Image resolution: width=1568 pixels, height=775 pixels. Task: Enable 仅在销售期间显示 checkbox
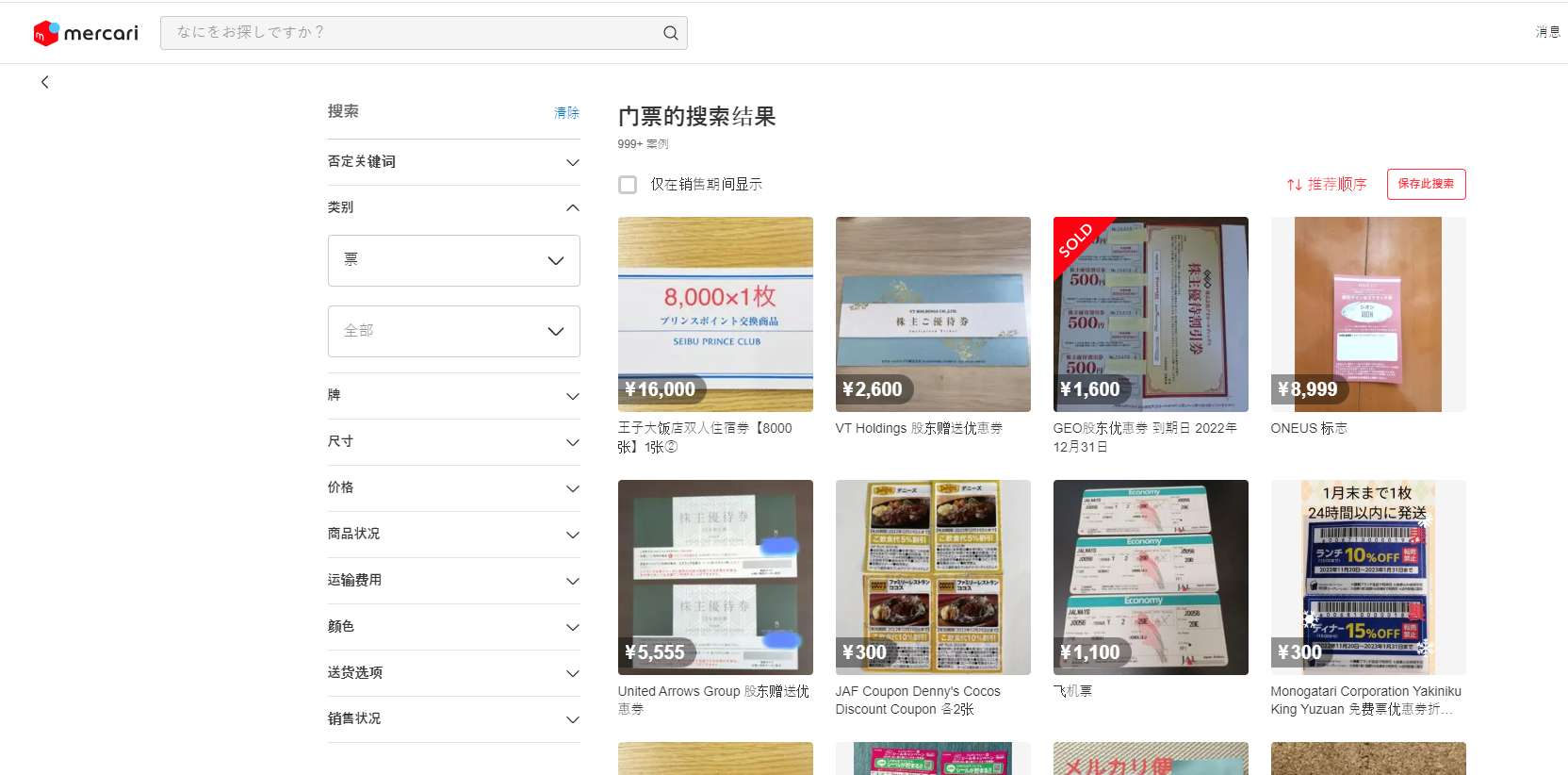coord(628,185)
